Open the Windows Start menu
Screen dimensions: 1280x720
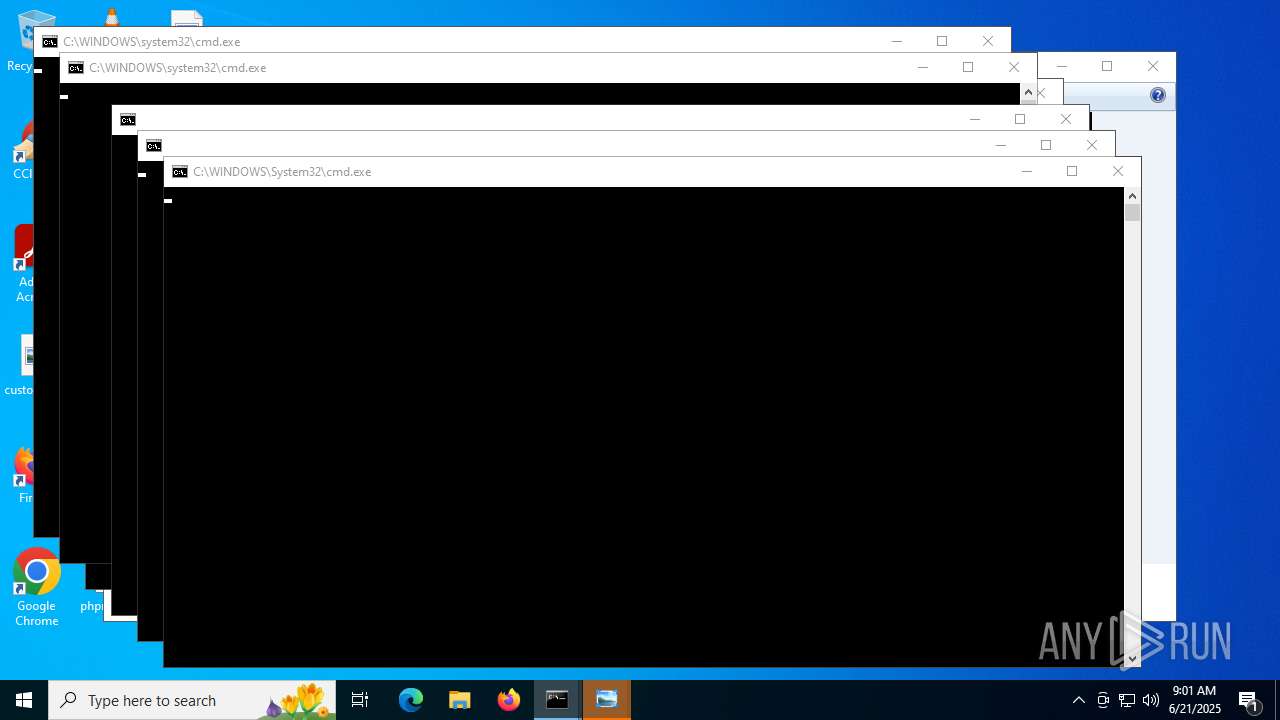tap(24, 700)
